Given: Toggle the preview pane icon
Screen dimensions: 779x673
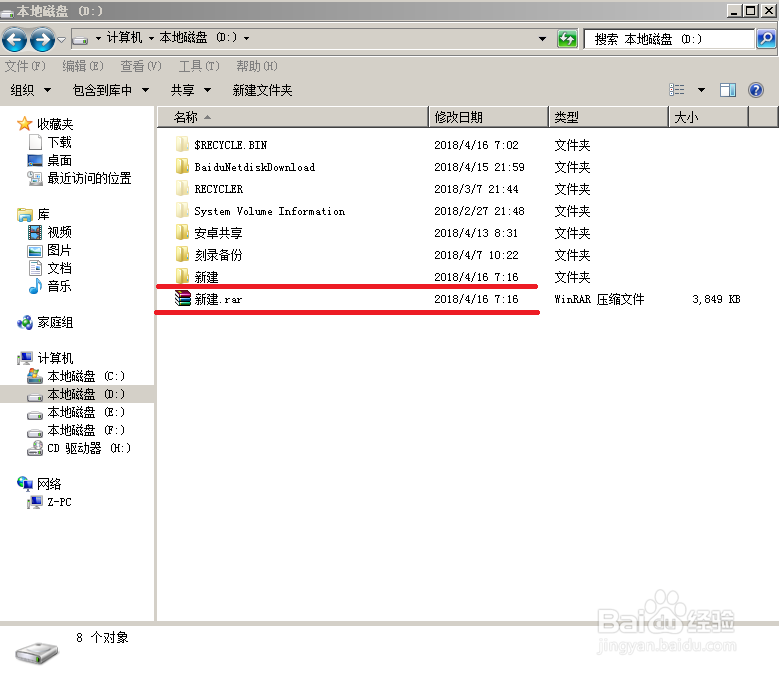Looking at the screenshot, I should [728, 90].
